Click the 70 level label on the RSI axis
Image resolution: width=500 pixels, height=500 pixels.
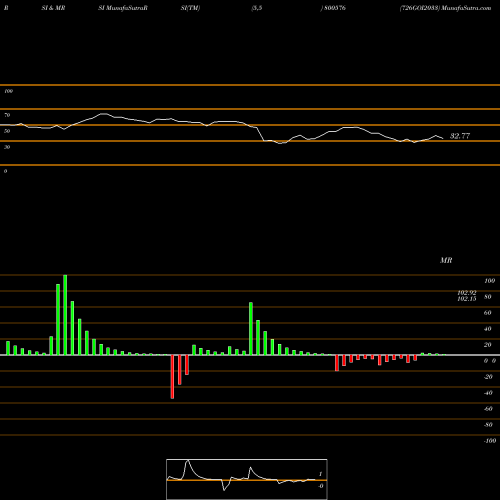tap(7, 115)
